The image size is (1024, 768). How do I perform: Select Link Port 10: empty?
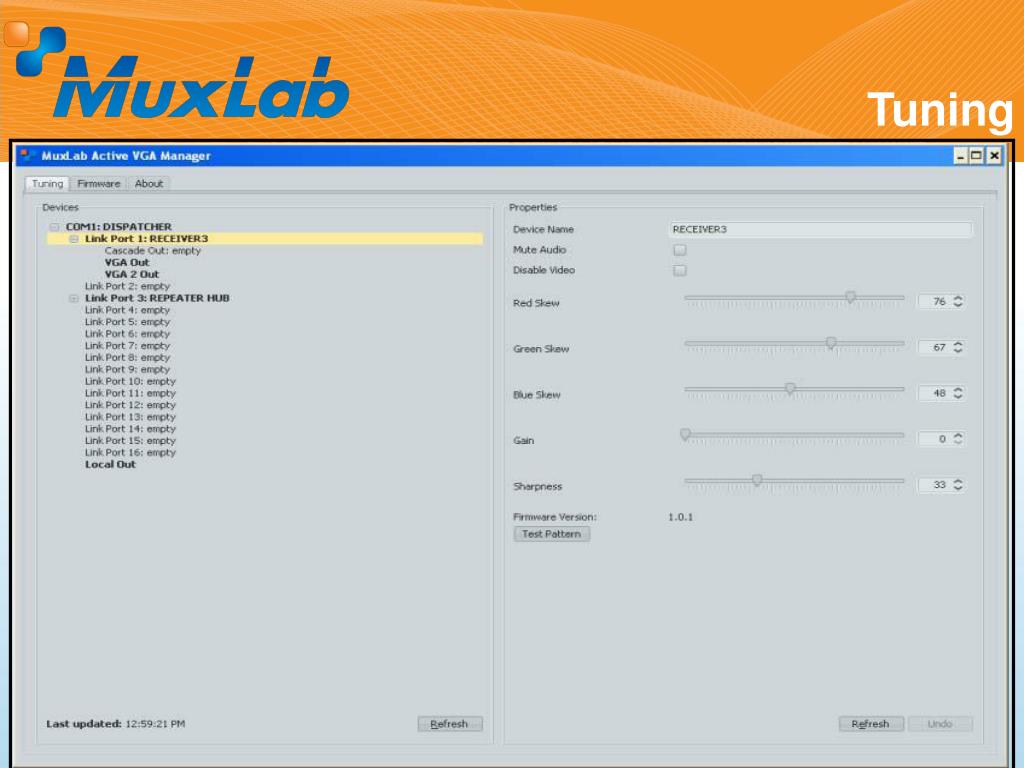[131, 381]
